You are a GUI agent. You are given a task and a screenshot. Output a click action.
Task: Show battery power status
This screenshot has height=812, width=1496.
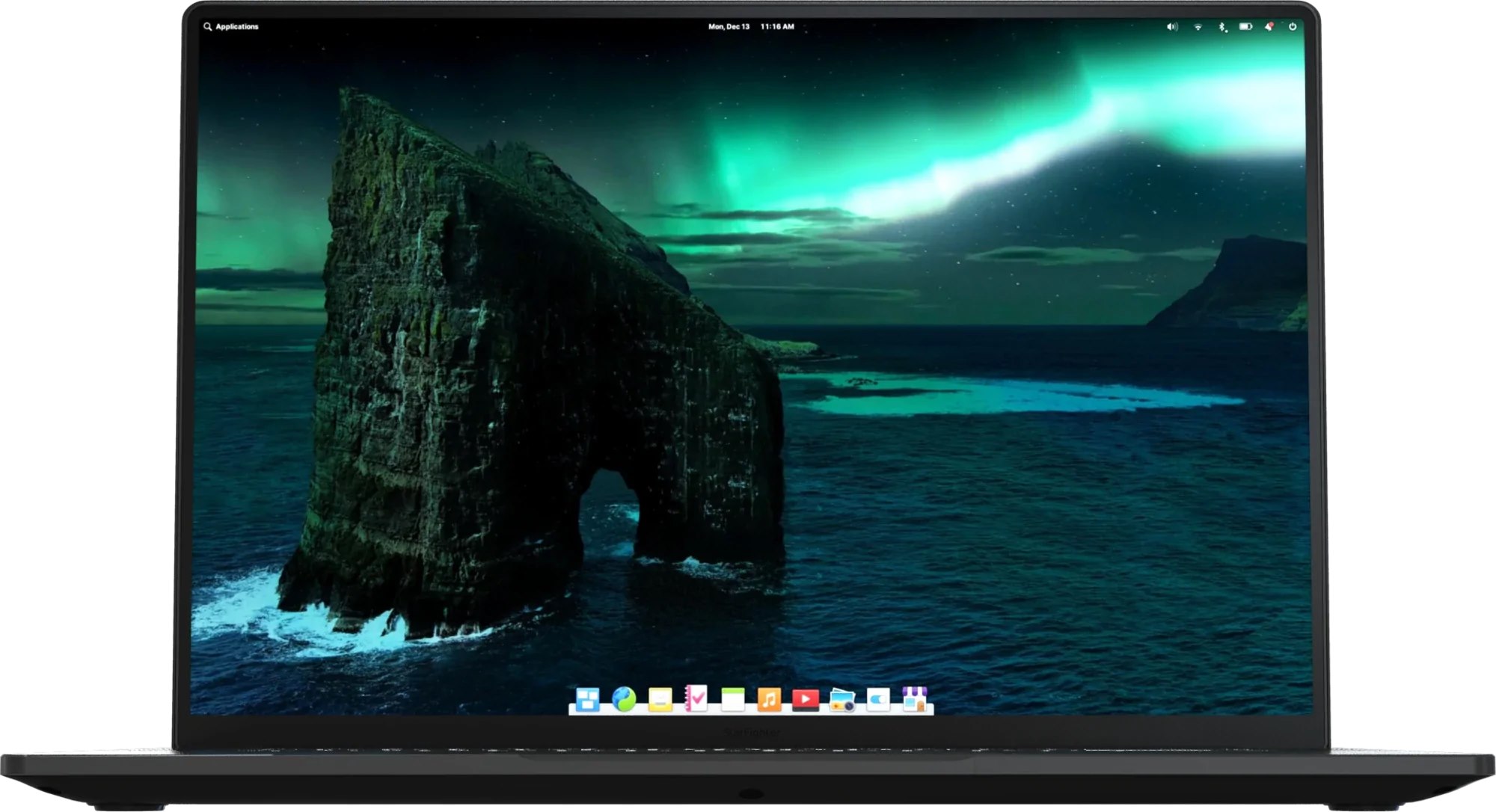pos(1245,27)
